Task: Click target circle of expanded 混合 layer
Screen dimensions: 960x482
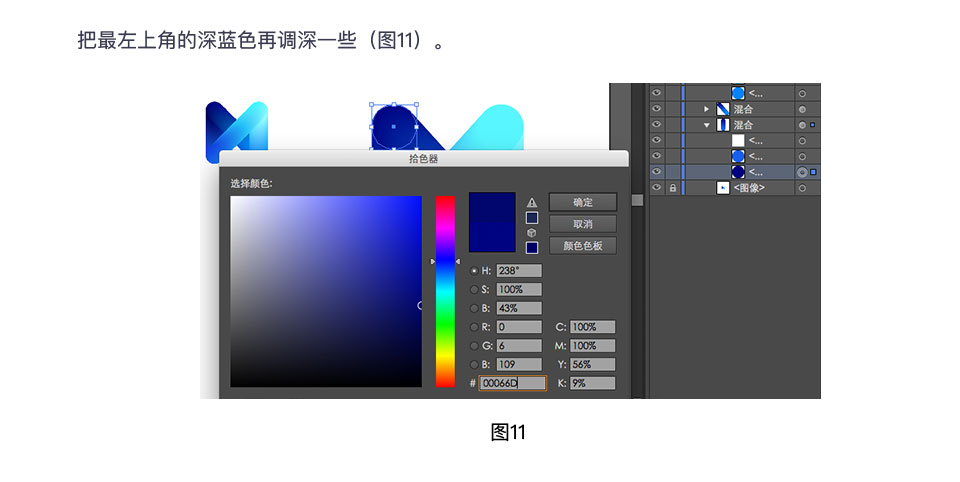Action: (x=802, y=125)
